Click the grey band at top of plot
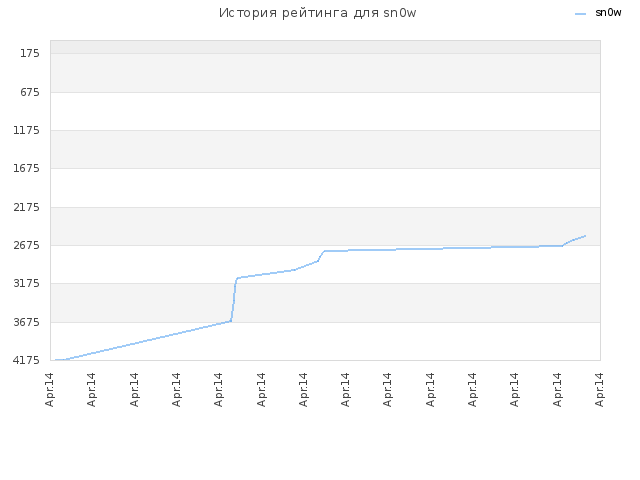The image size is (640, 480). pyautogui.click(x=325, y=47)
